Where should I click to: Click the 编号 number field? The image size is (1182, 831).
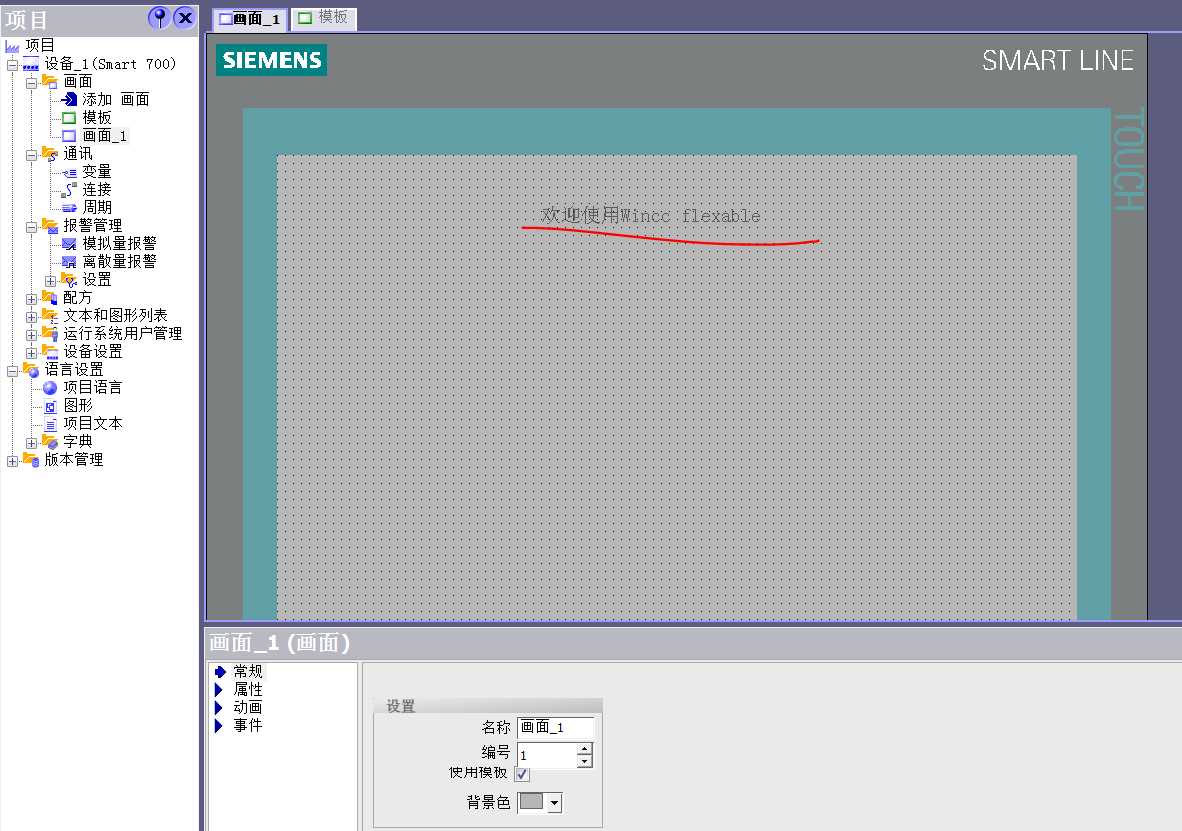coord(547,755)
